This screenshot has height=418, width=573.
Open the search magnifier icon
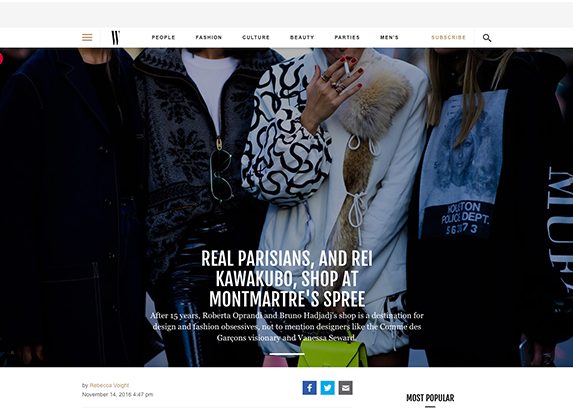tap(487, 38)
